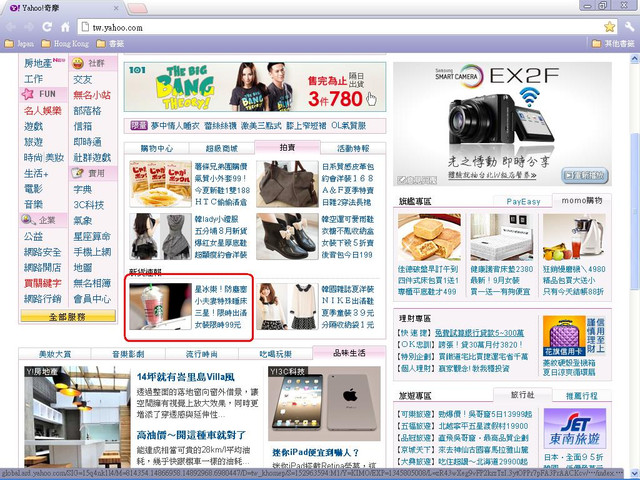Image resolution: width=640 pixels, height=480 pixels.
Task: Open the juicer product image
Action: [x=574, y=237]
